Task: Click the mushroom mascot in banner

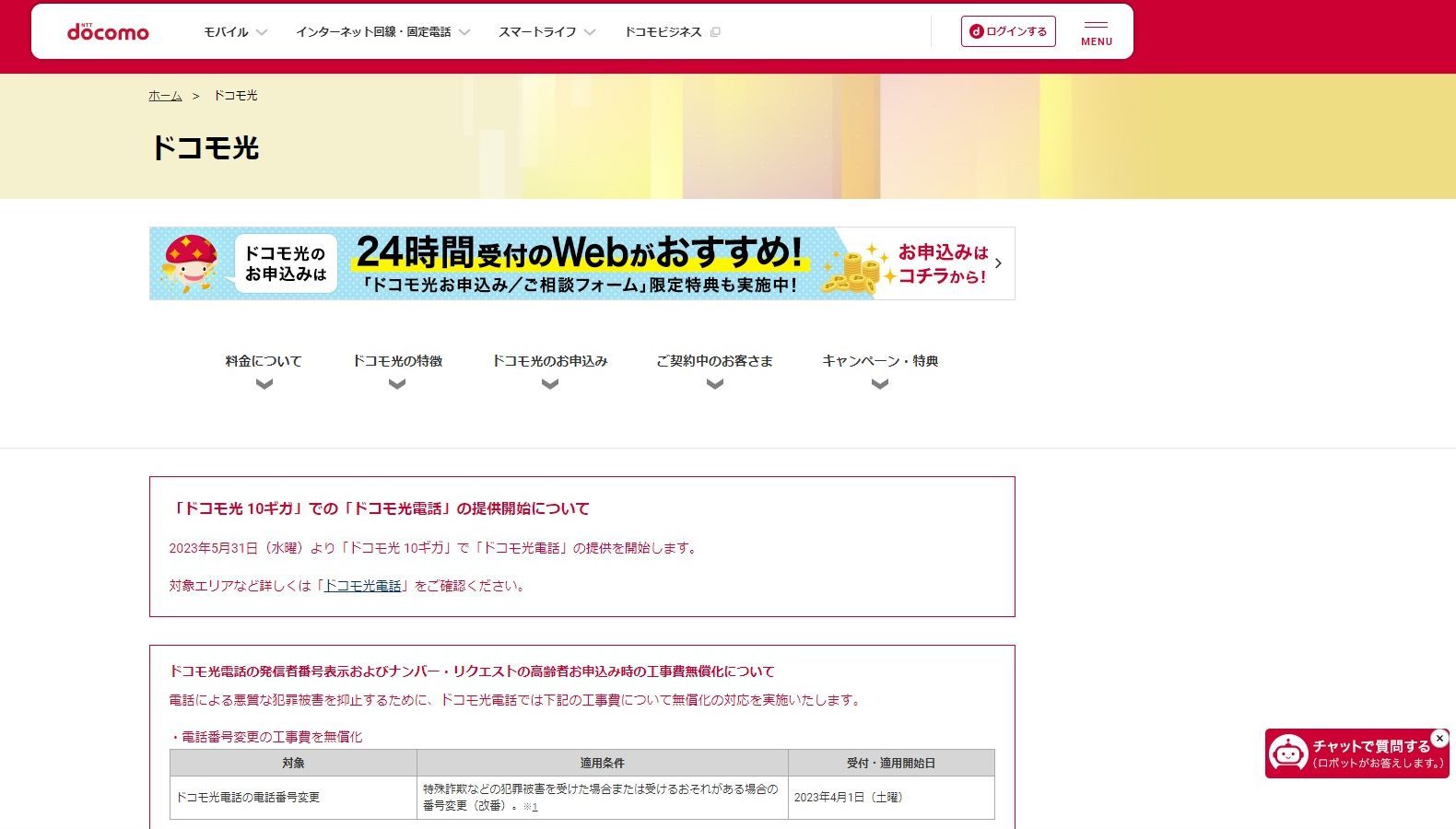Action: [190, 263]
